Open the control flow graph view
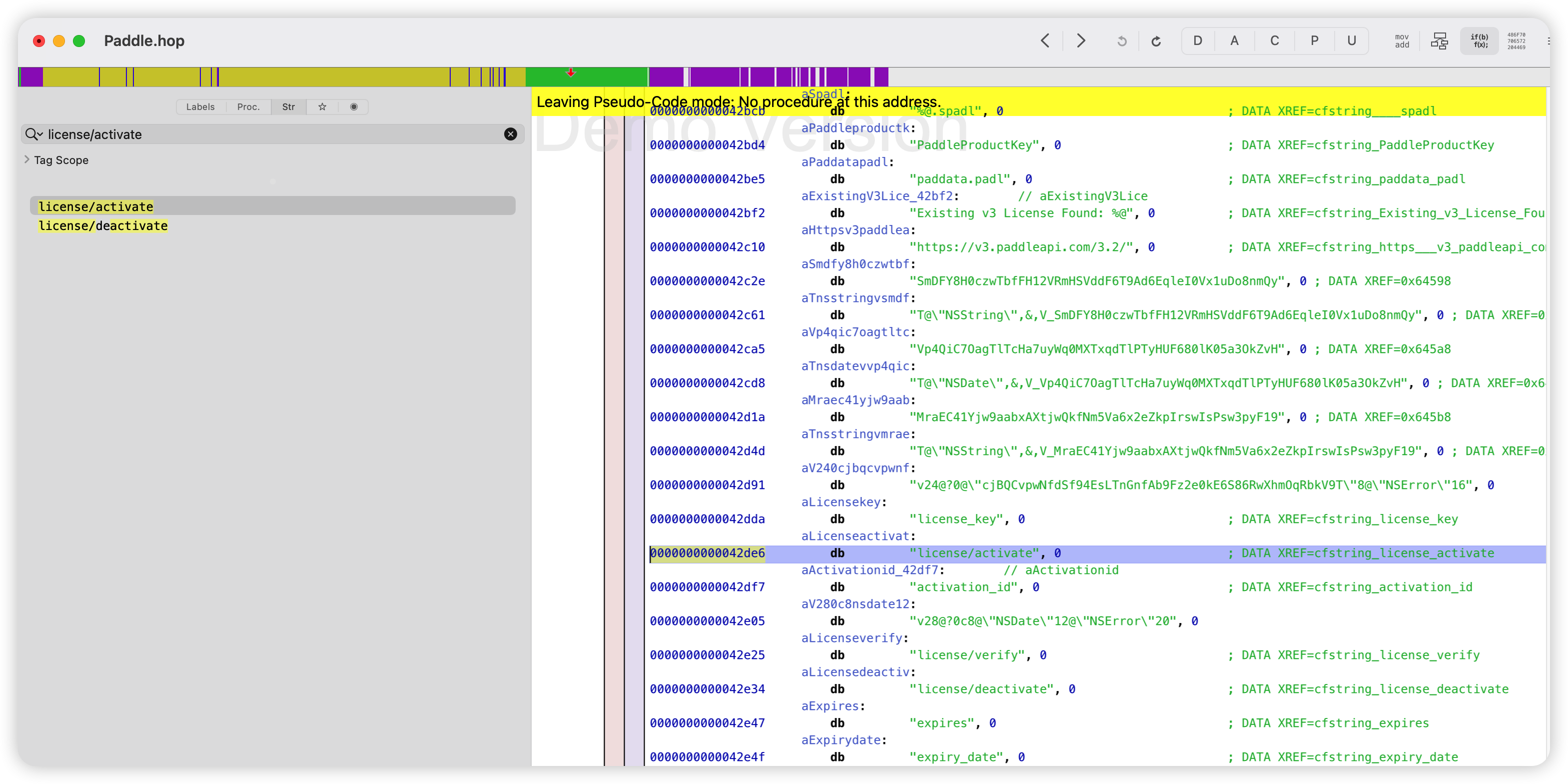 point(1440,41)
